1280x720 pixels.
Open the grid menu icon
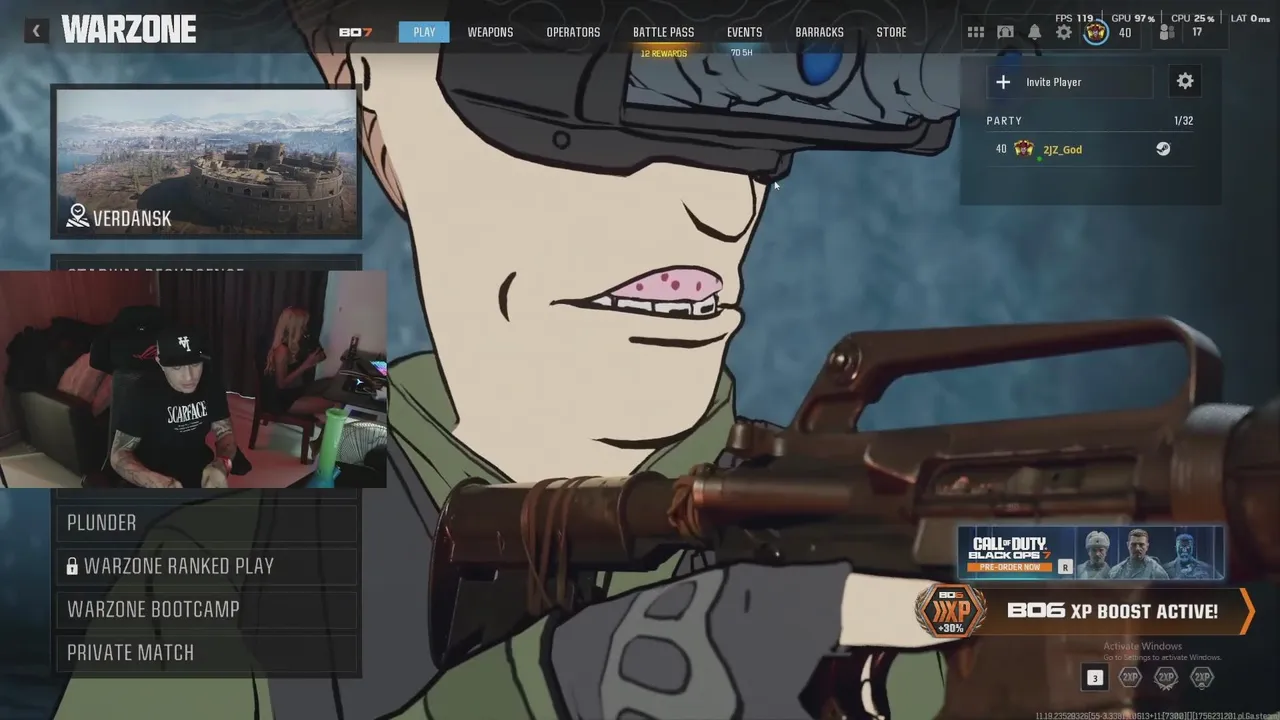(x=976, y=33)
